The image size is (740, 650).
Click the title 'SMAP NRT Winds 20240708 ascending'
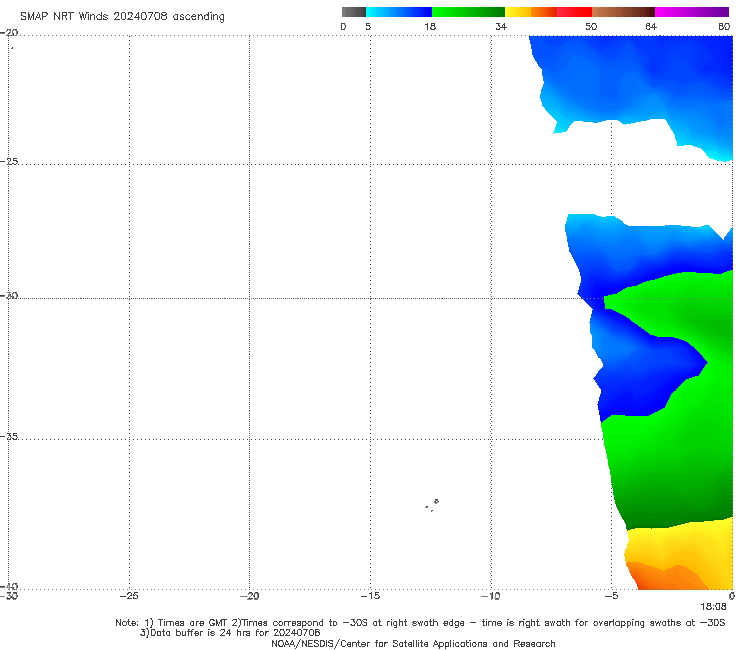[122, 17]
